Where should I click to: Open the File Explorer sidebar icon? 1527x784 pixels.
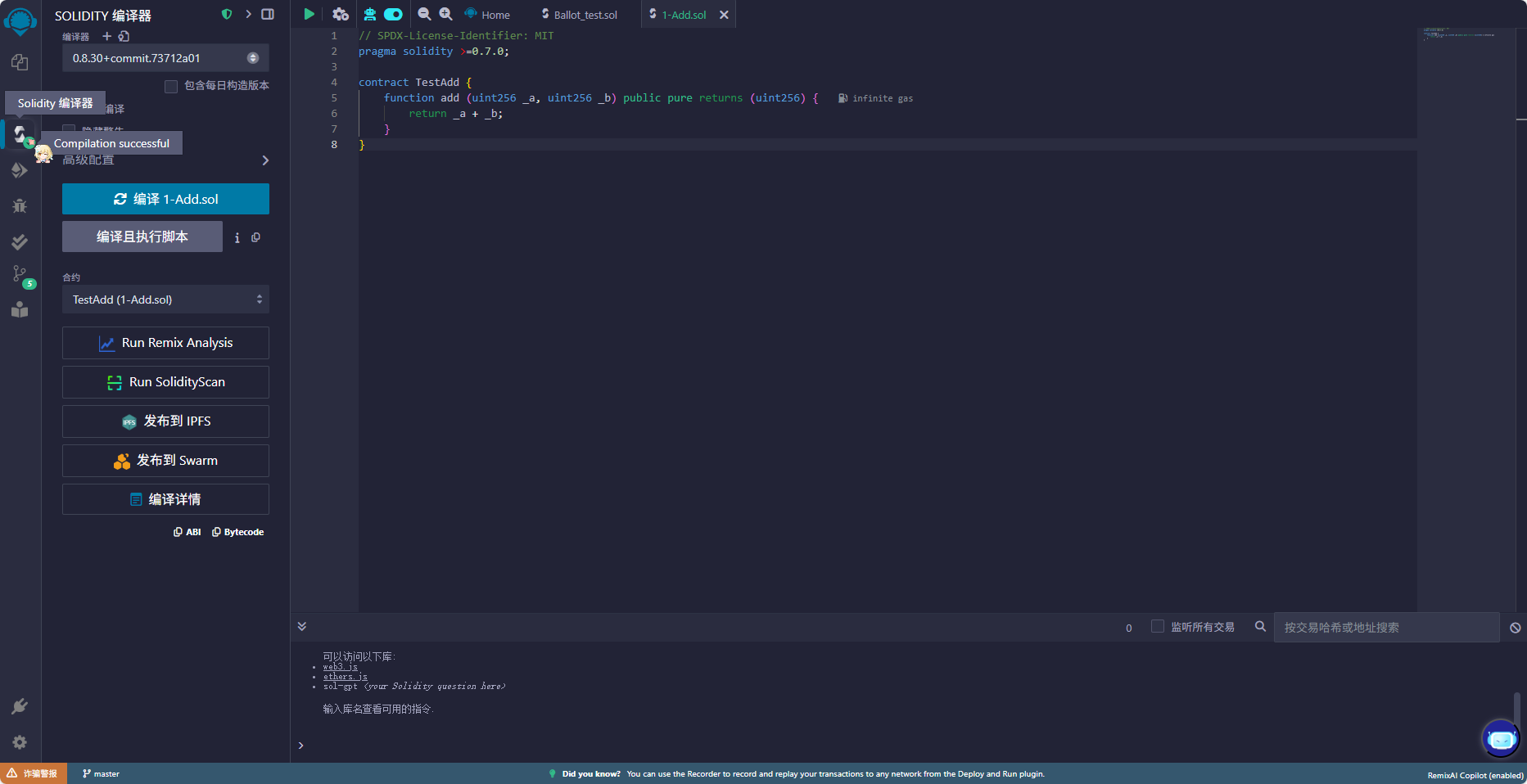(20, 62)
